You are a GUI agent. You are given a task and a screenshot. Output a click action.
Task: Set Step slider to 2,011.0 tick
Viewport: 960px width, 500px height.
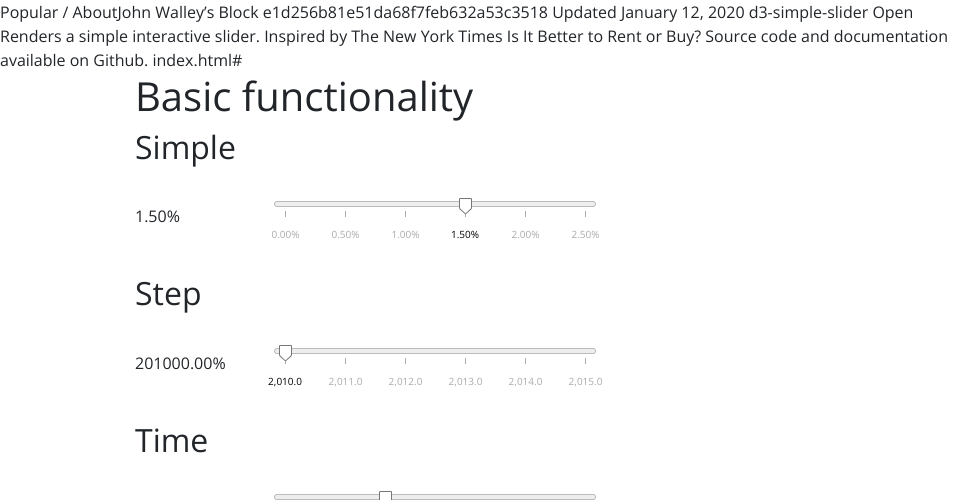[345, 351]
